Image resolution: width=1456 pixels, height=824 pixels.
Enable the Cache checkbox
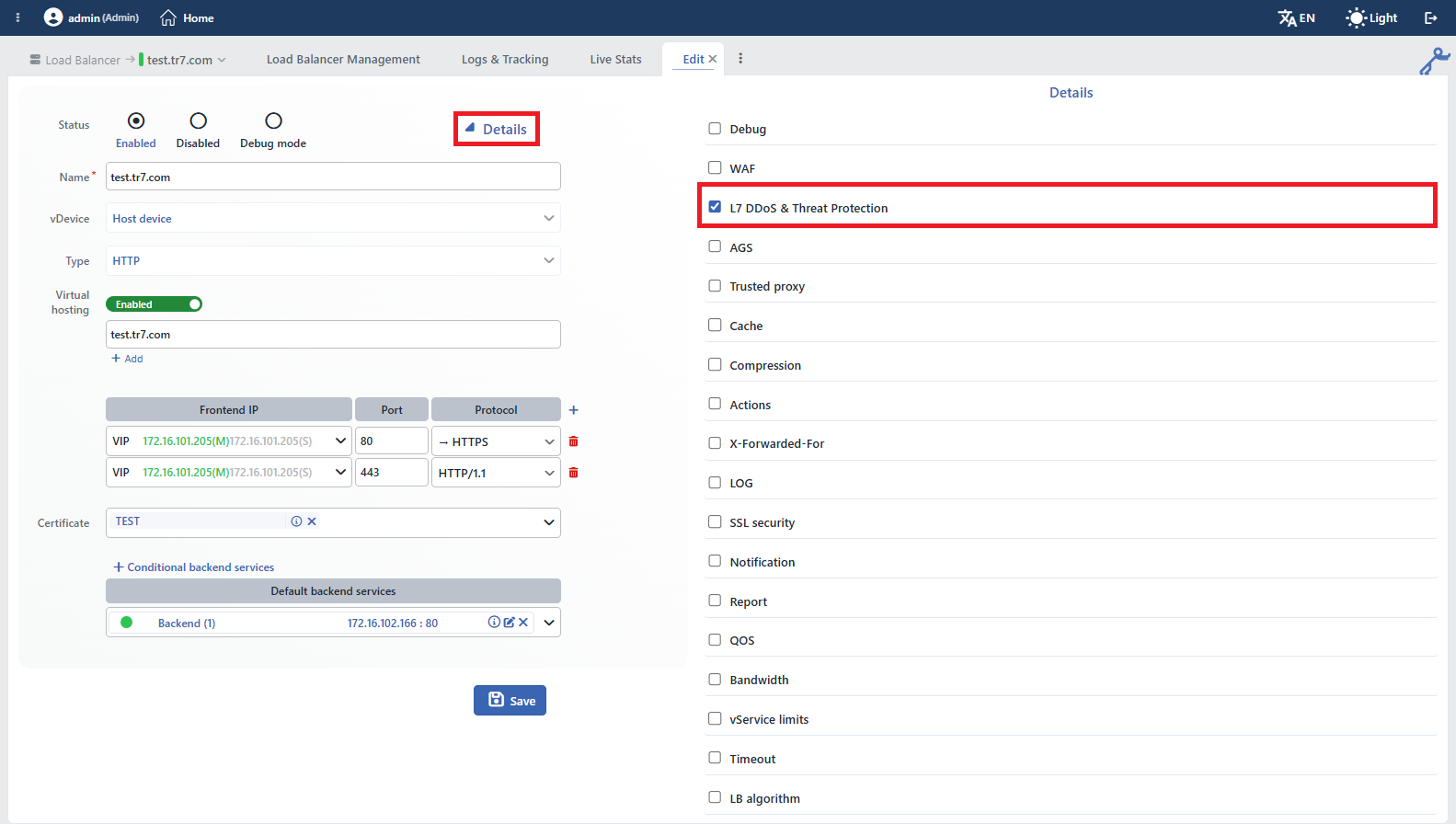tap(715, 325)
